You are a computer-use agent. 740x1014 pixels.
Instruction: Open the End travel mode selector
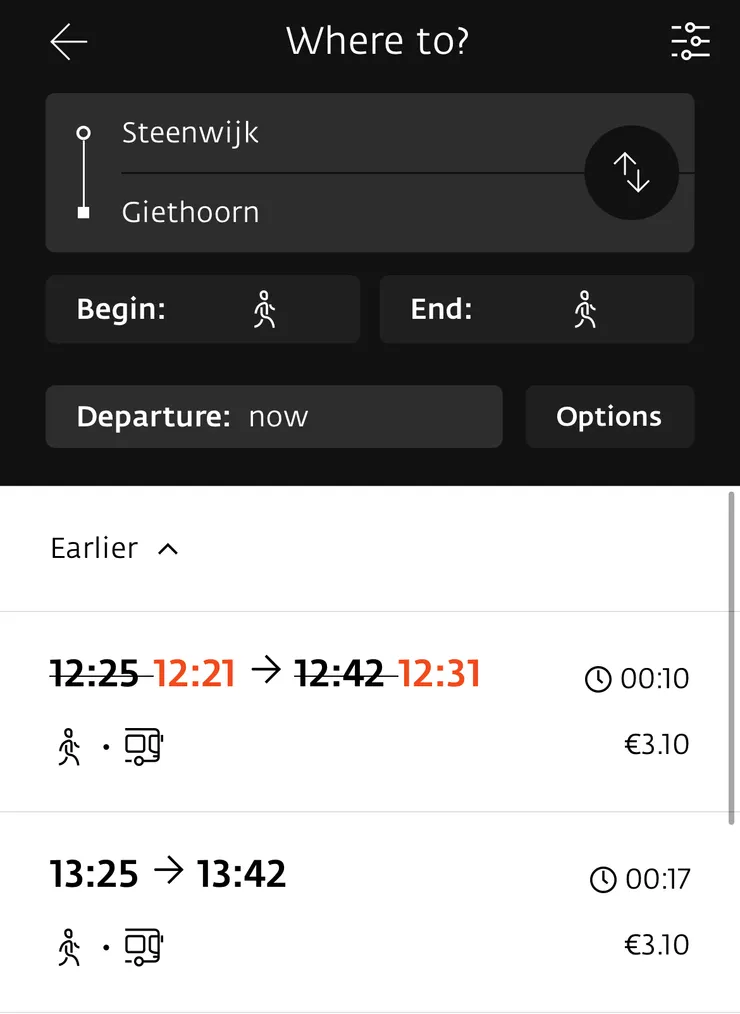coord(536,310)
